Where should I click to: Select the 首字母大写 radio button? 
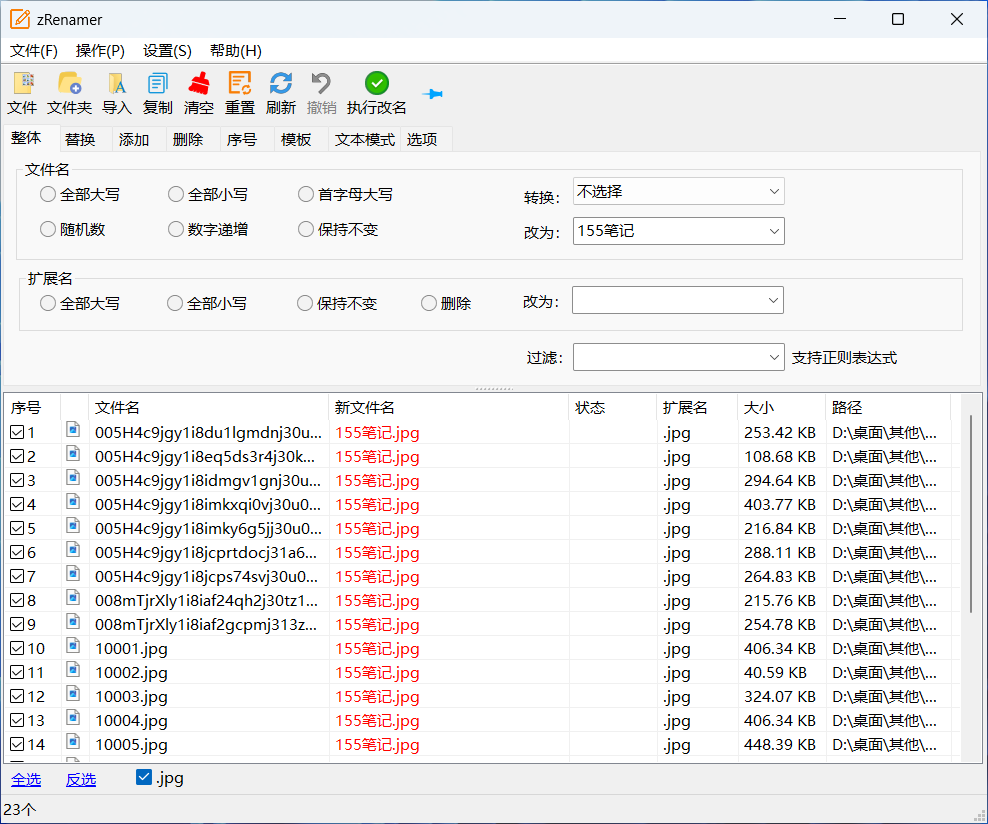[306, 195]
